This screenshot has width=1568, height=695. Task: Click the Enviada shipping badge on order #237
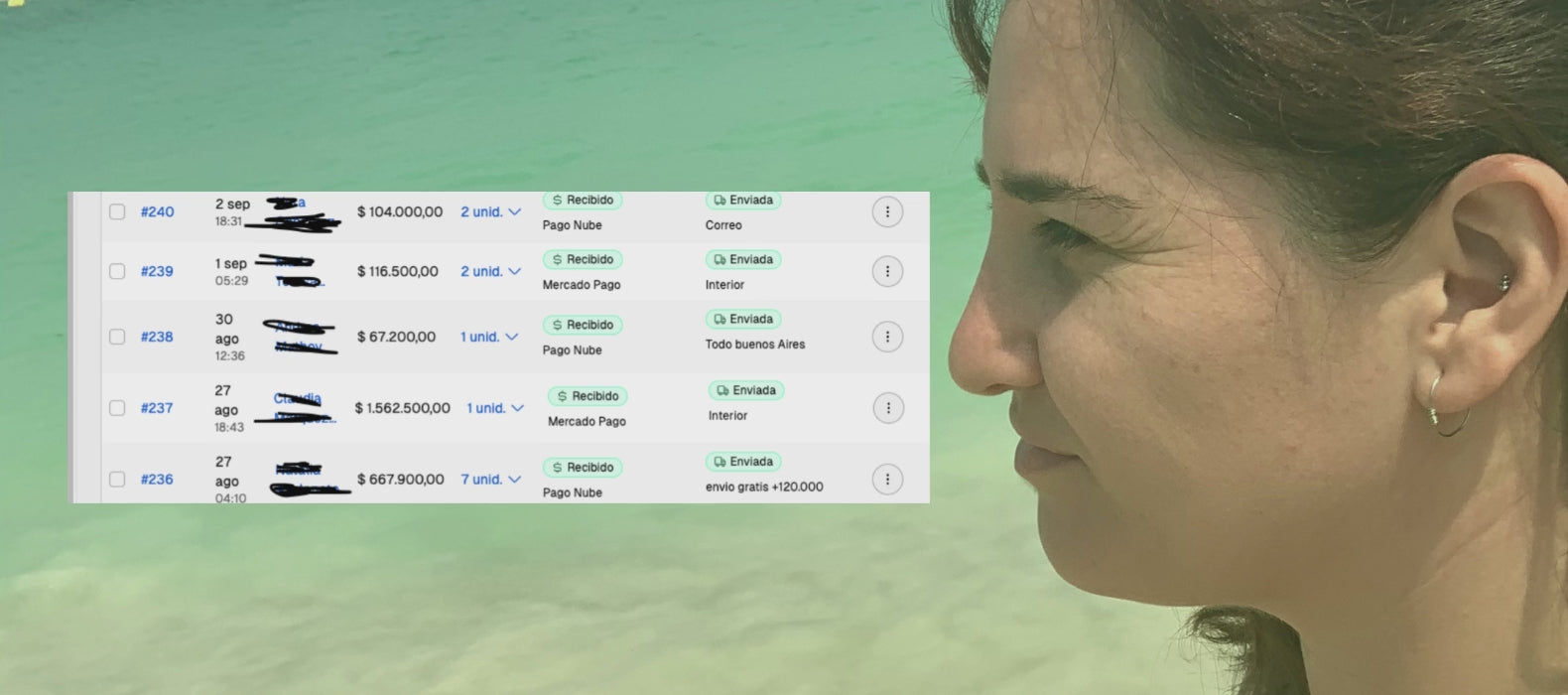[746, 390]
